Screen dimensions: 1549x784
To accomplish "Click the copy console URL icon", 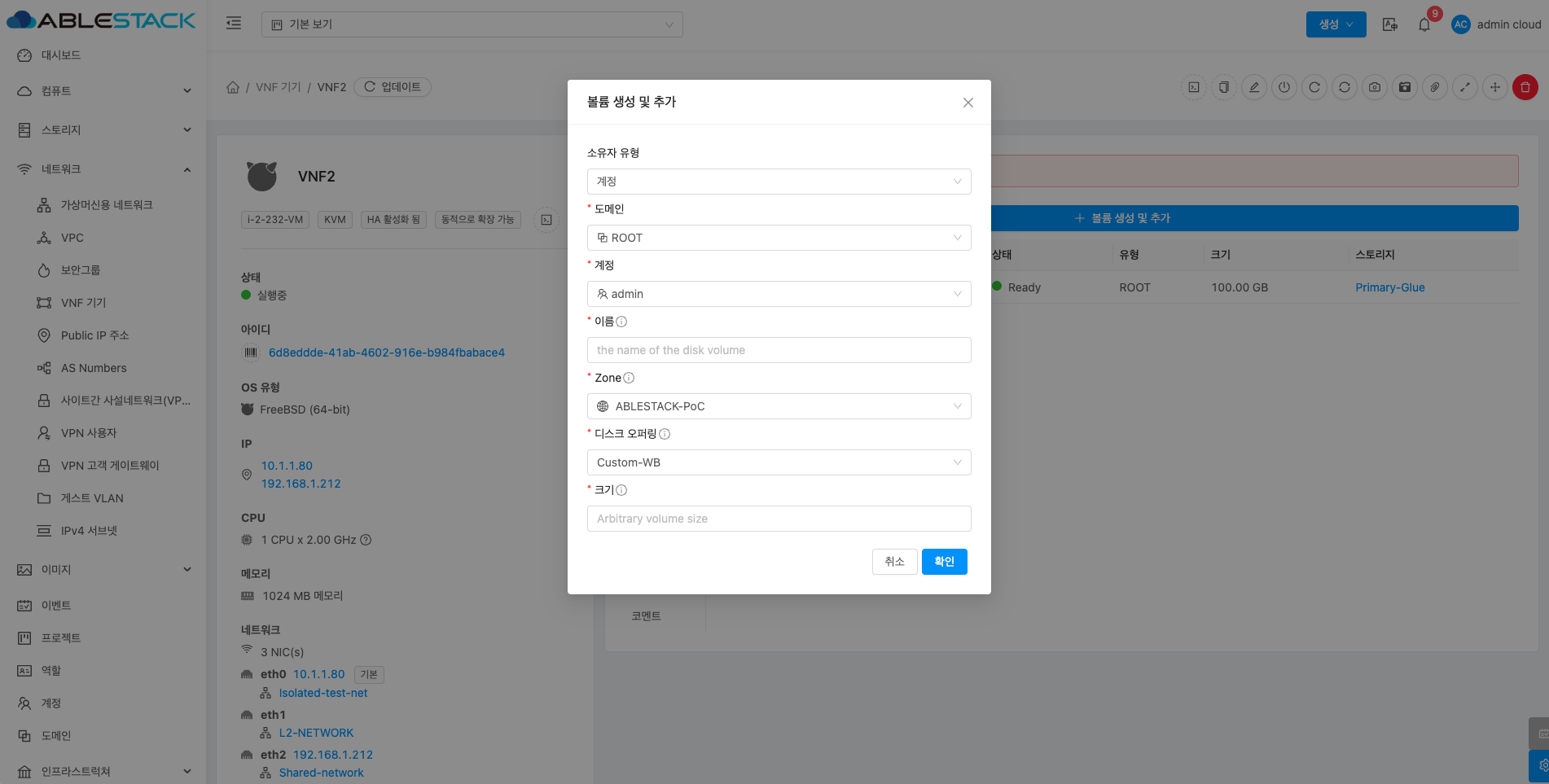I will click(x=1224, y=87).
